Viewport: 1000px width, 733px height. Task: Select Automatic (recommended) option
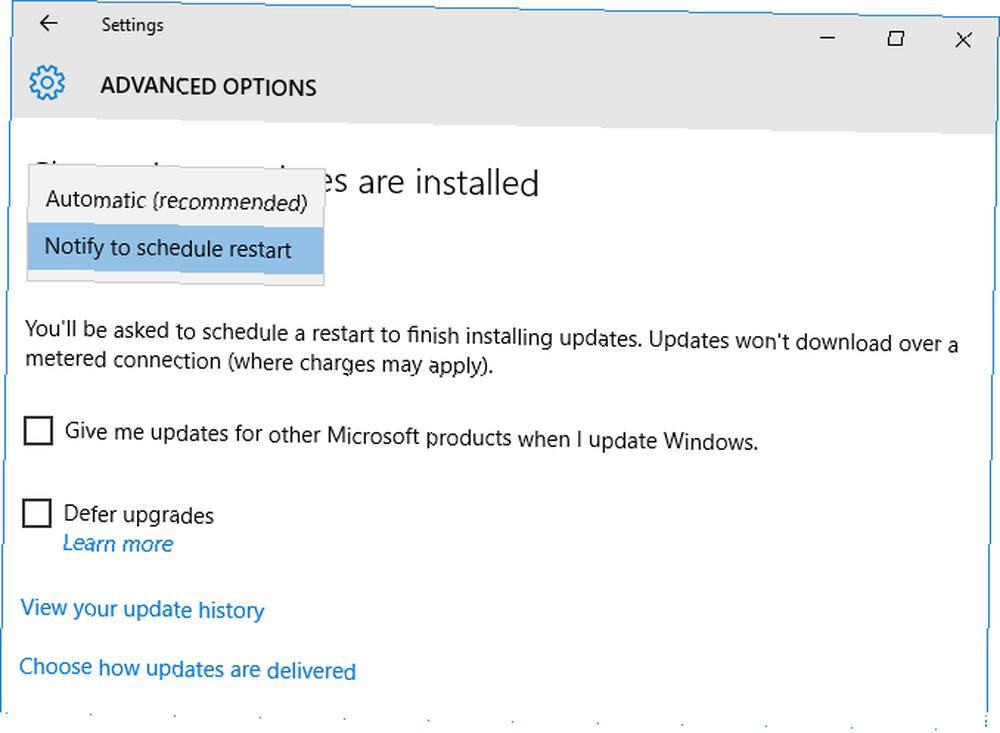pos(176,200)
